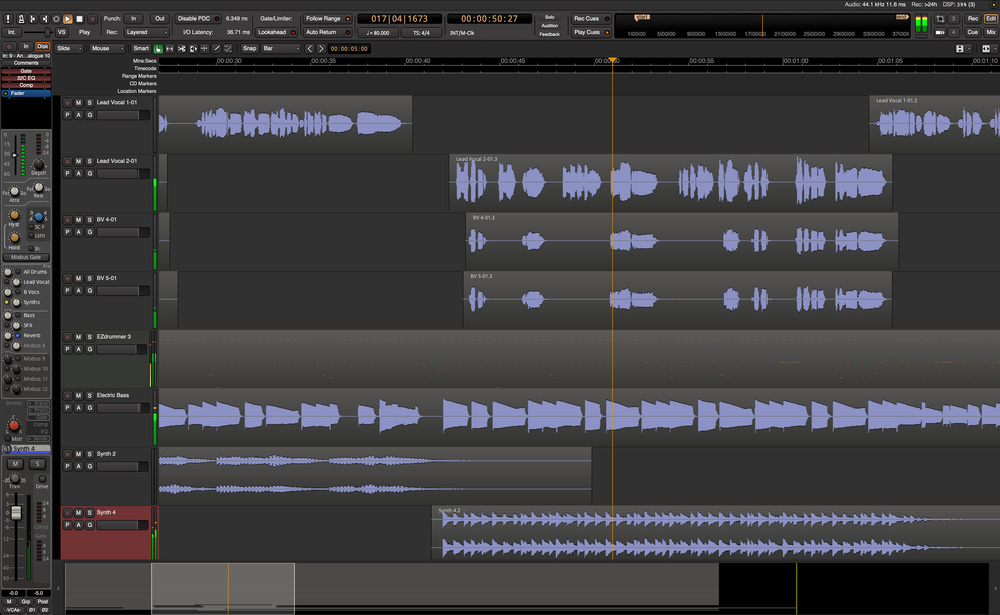The image size is (1000, 615).
Task: Select the Cut tool scissors icon
Action: pyautogui.click(x=181, y=48)
